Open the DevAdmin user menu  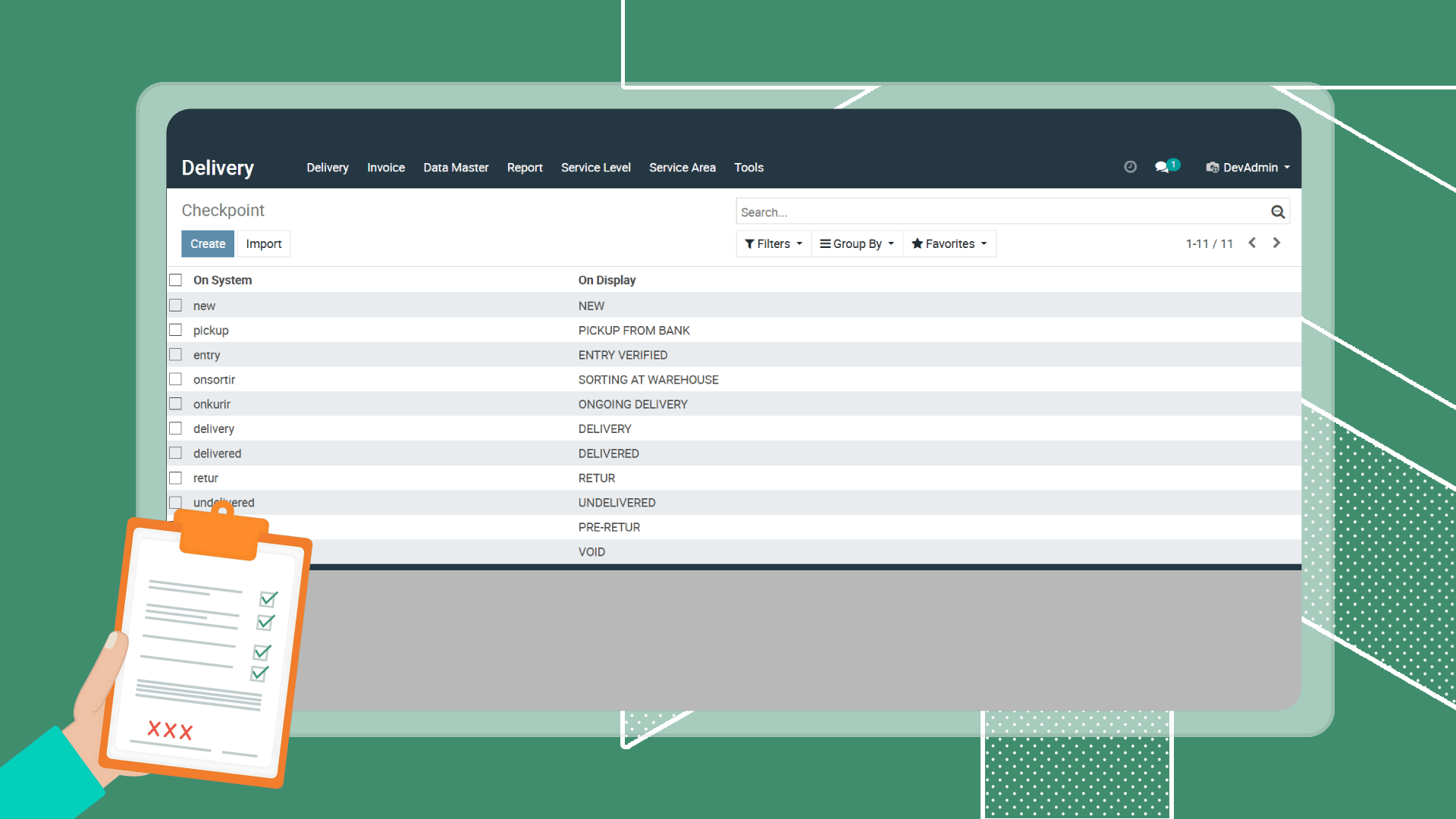click(x=1249, y=168)
